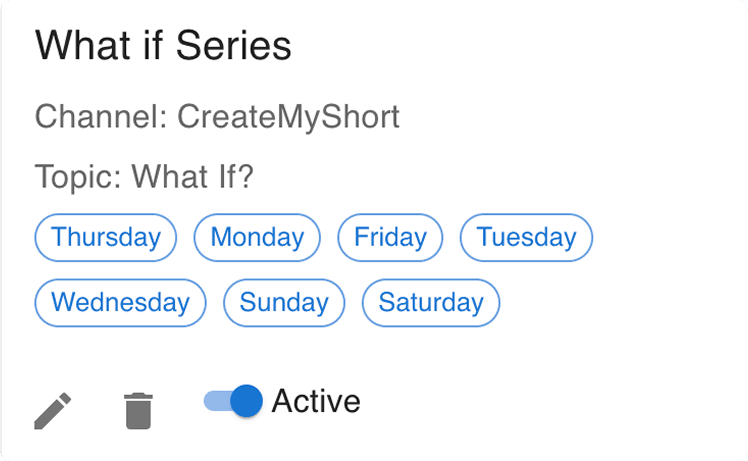Click the "What If?" topic value
Image resolution: width=748 pixels, height=461 pixels.
coord(193,177)
